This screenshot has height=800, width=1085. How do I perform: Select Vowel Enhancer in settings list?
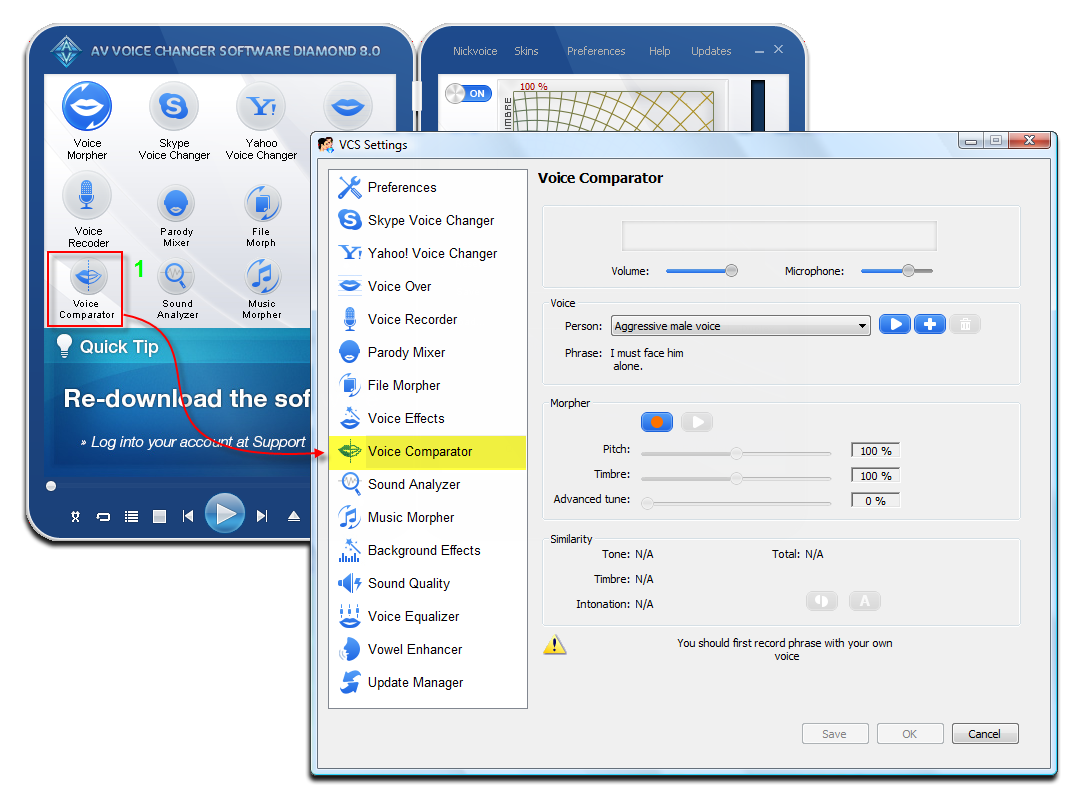[x=428, y=649]
